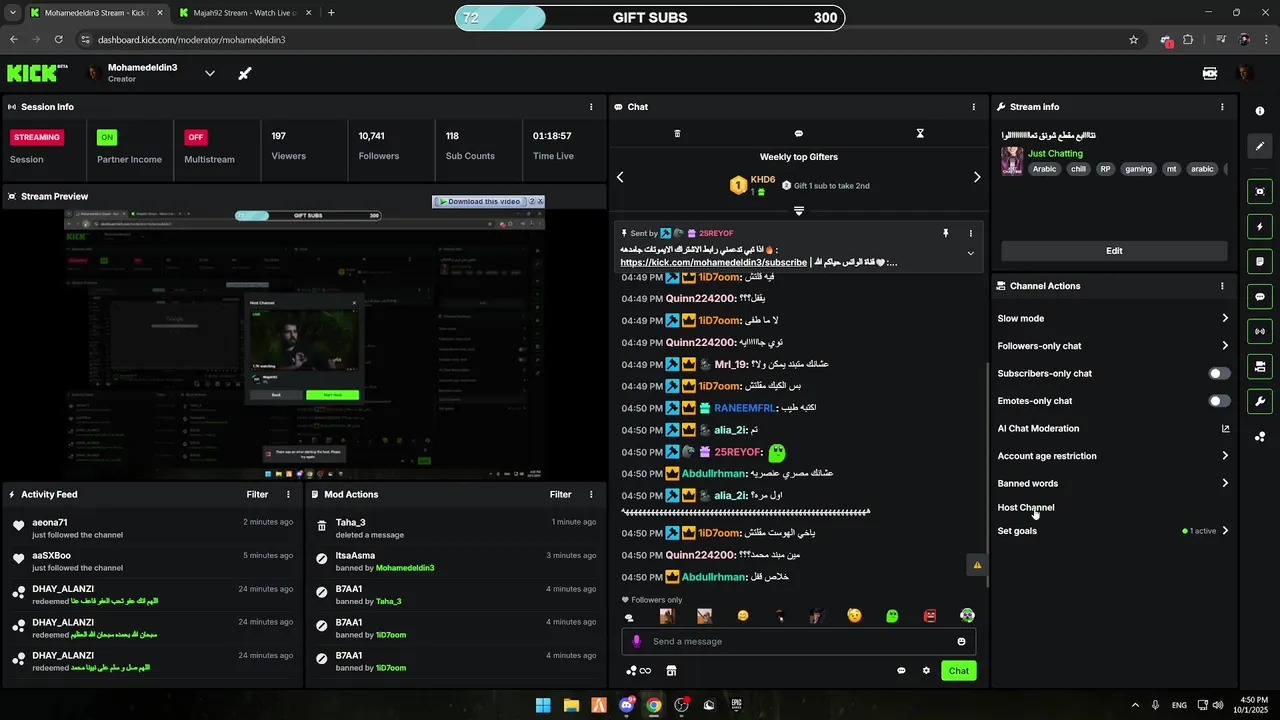Click the Send a message input field
The image size is (1280, 720).
798,641
